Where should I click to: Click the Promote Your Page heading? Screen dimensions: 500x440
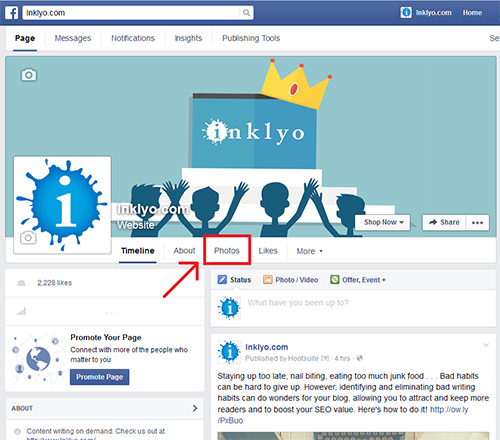click(106, 338)
